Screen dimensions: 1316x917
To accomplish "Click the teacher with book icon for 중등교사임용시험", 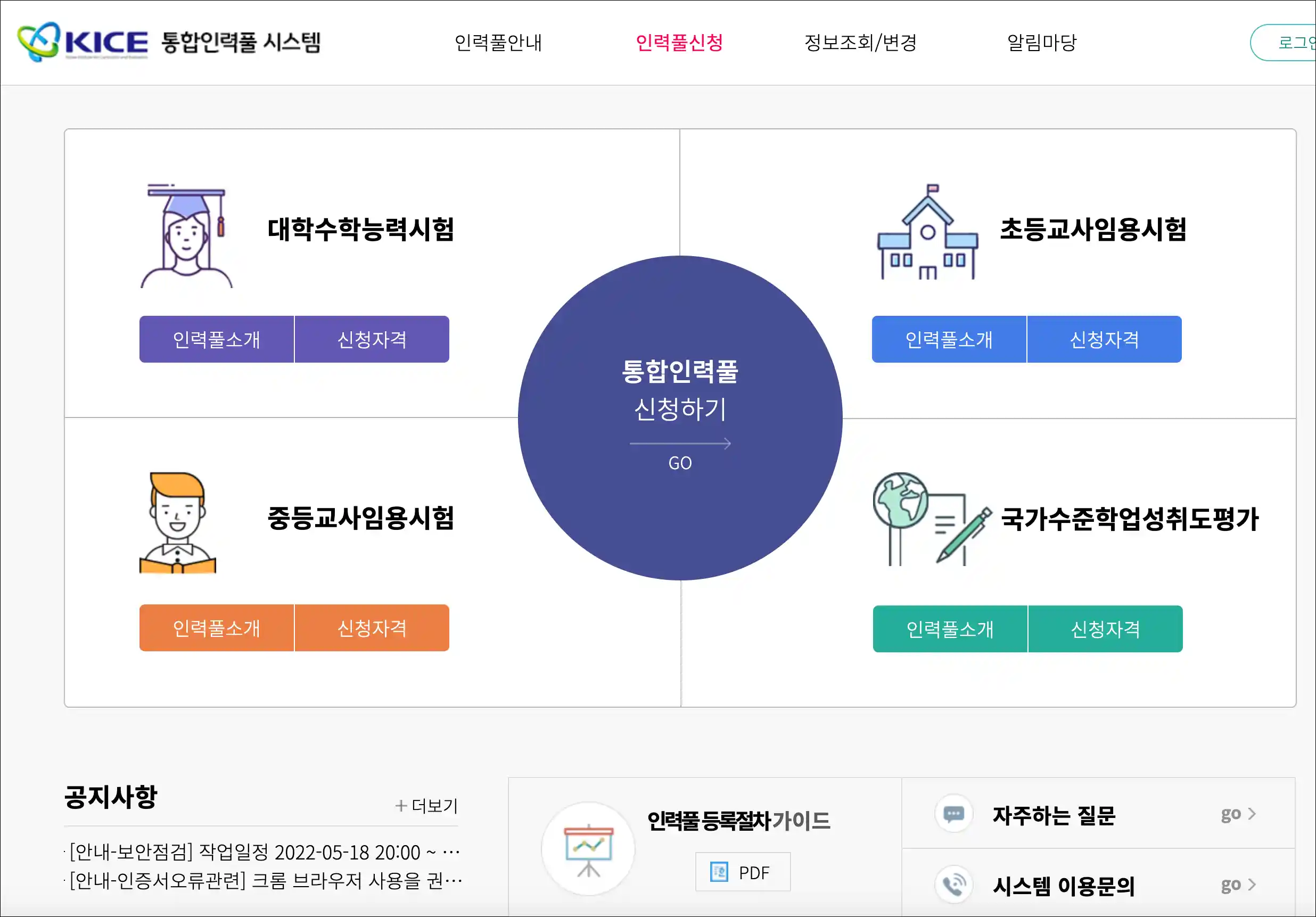I will [x=178, y=522].
